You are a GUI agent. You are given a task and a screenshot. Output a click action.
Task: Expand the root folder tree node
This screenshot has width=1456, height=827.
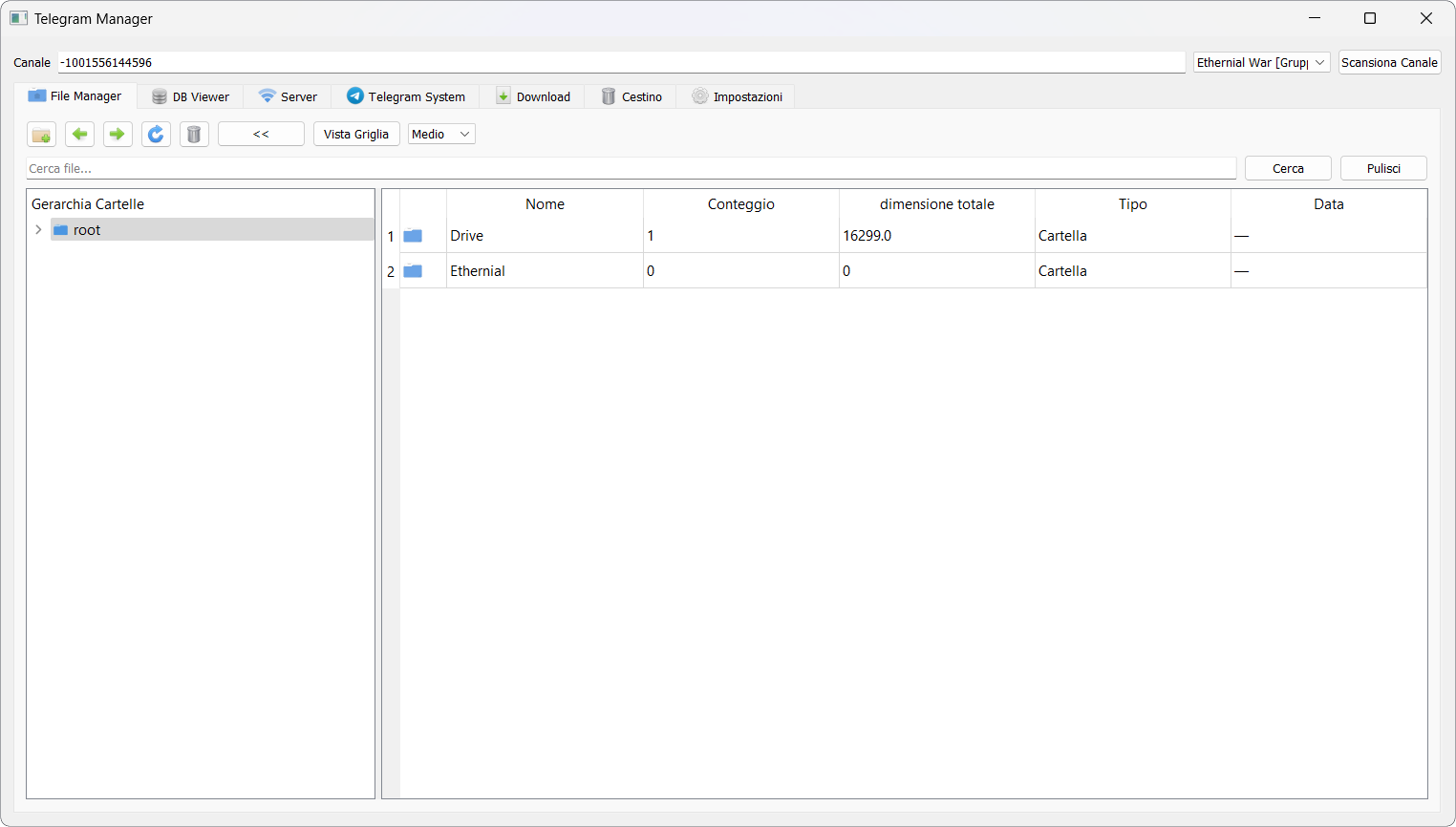click(38, 229)
